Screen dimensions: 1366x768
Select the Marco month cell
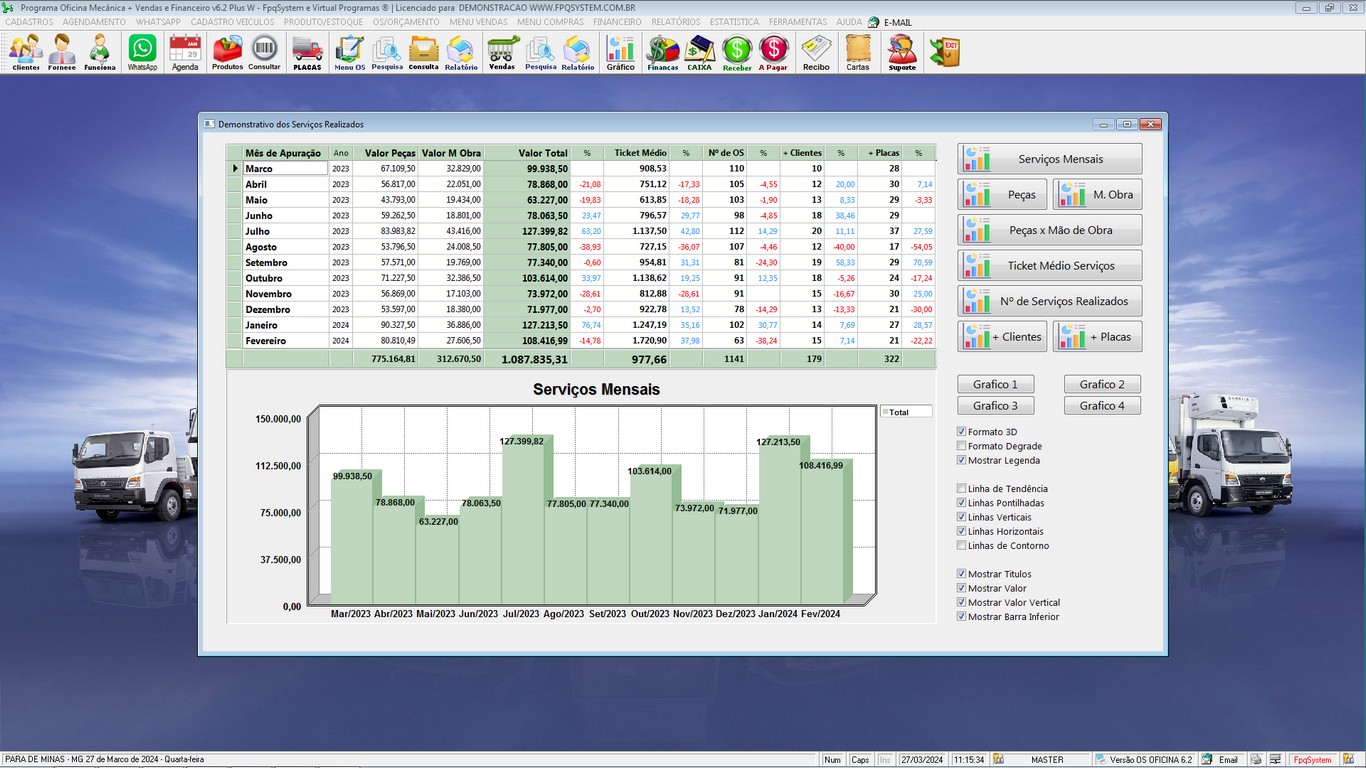click(x=285, y=169)
